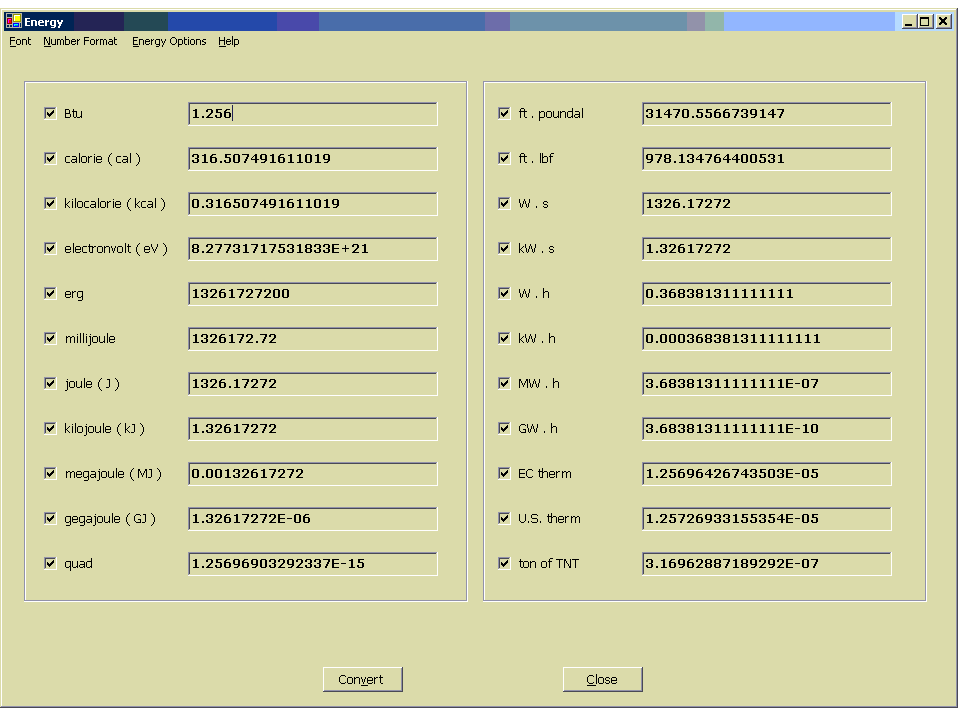The image size is (960, 720).
Task: Toggle the ft . poundal checkbox
Action: point(504,114)
